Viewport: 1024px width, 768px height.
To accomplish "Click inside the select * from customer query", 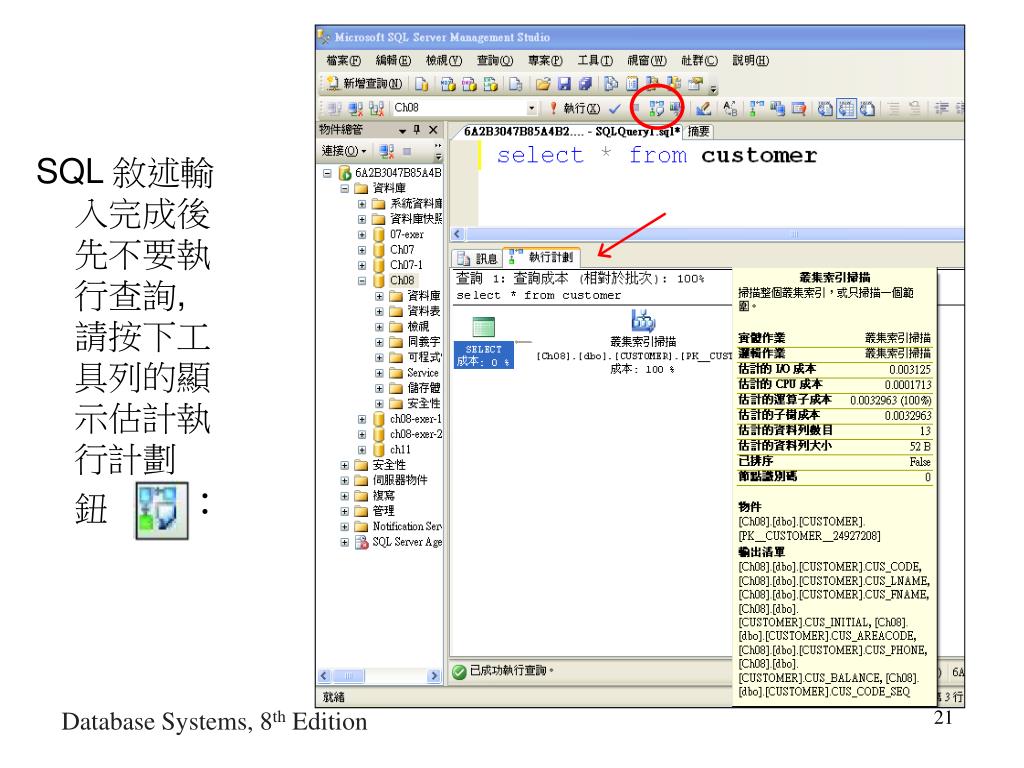I will (x=656, y=155).
